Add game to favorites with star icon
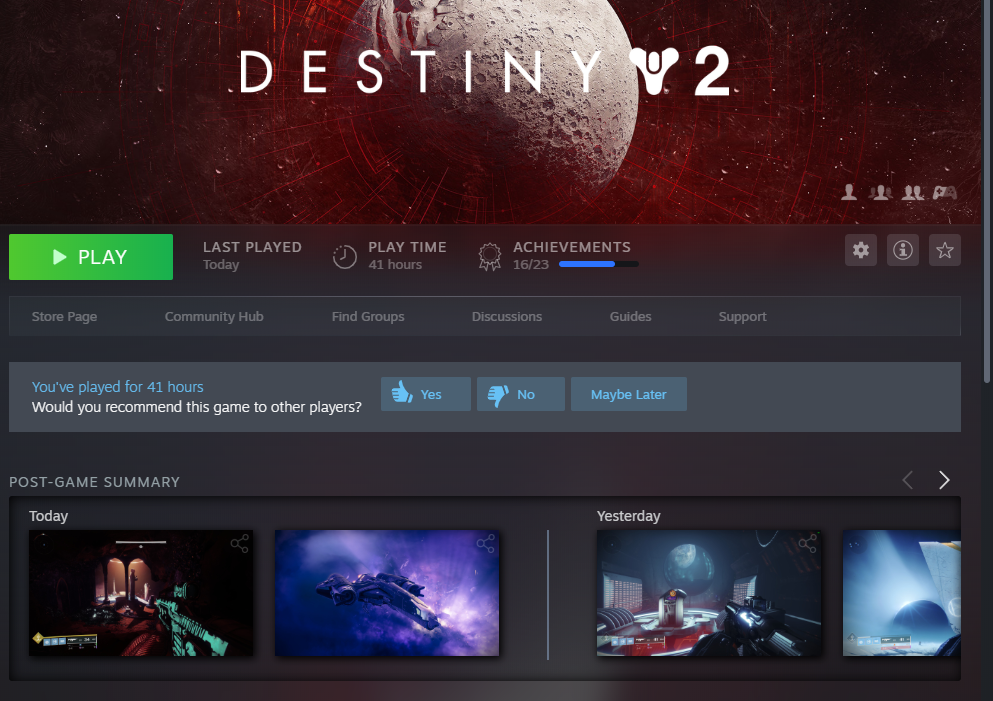This screenshot has width=993, height=701. [944, 250]
